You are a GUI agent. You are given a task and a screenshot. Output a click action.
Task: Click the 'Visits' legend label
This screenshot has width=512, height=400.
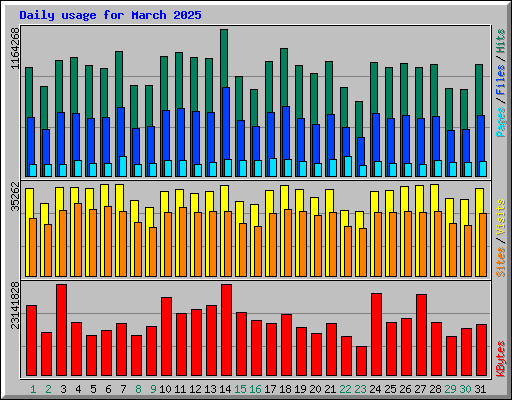pyautogui.click(x=501, y=218)
